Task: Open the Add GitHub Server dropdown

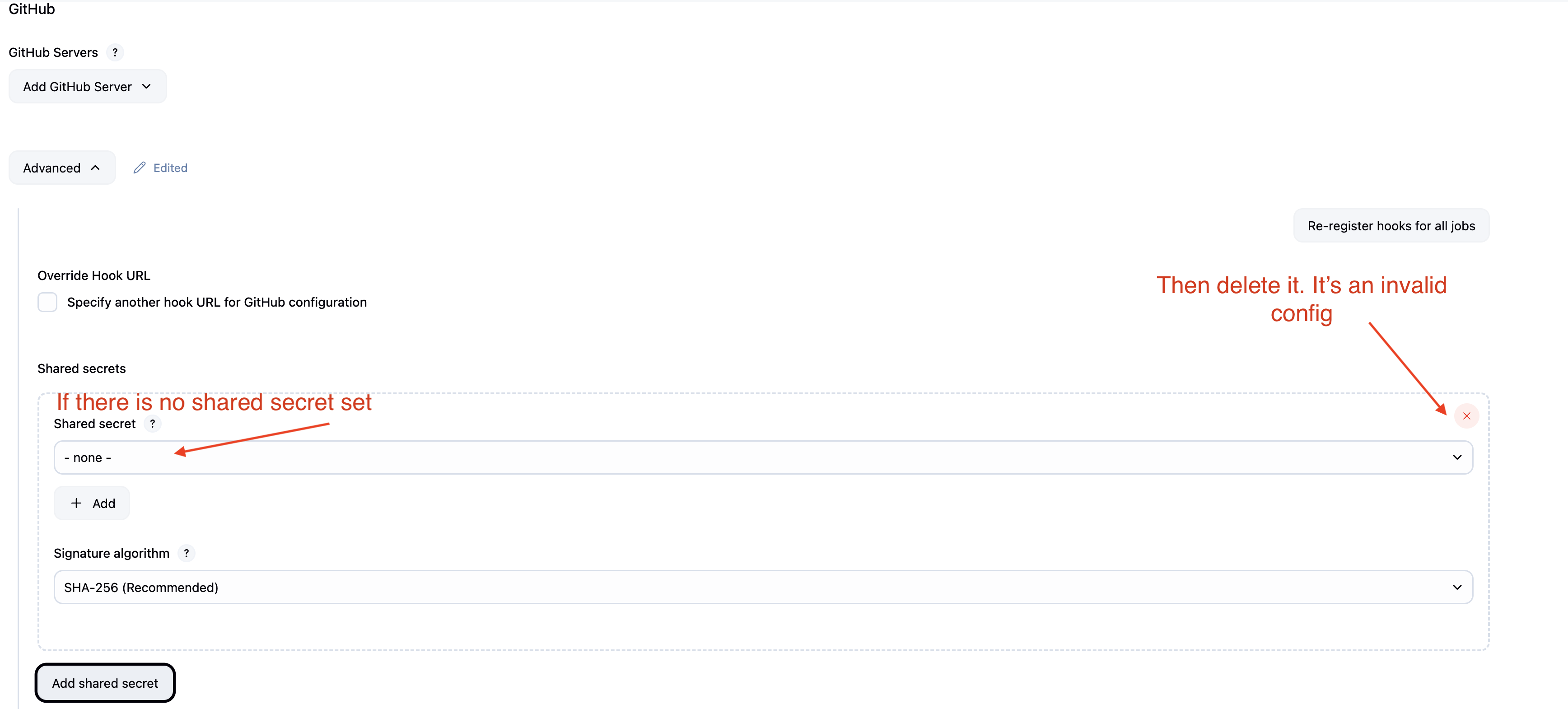Action: pyautogui.click(x=87, y=86)
